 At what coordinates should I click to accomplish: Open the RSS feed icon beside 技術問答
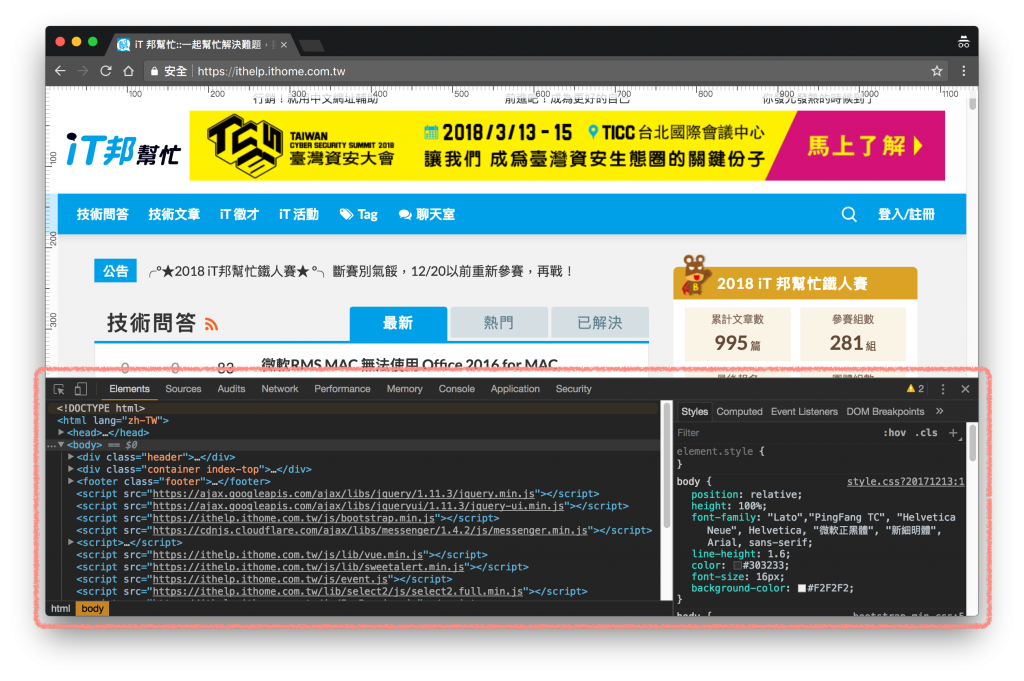211,324
